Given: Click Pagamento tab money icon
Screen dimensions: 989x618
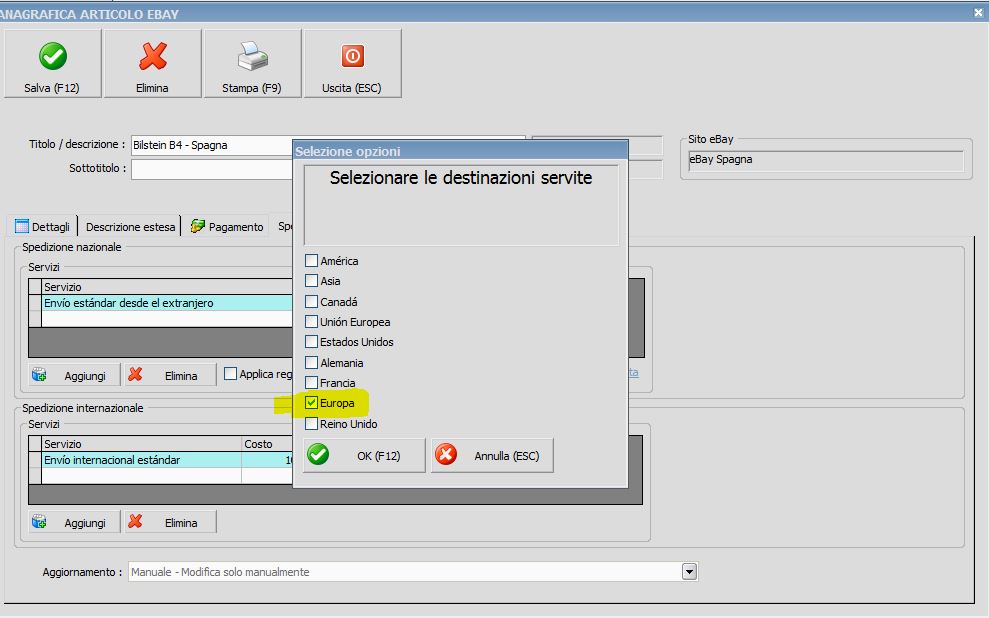Looking at the screenshot, I should [197, 226].
